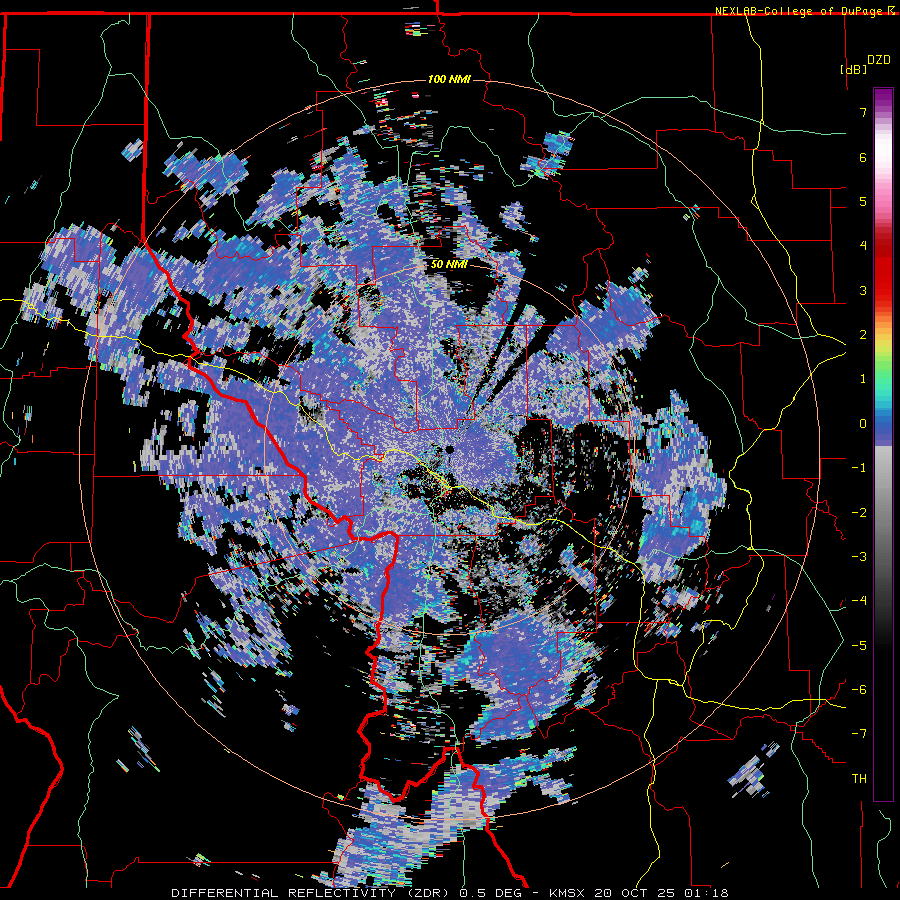
Task: Click the black radar site dot at map center
Action: pos(450,449)
